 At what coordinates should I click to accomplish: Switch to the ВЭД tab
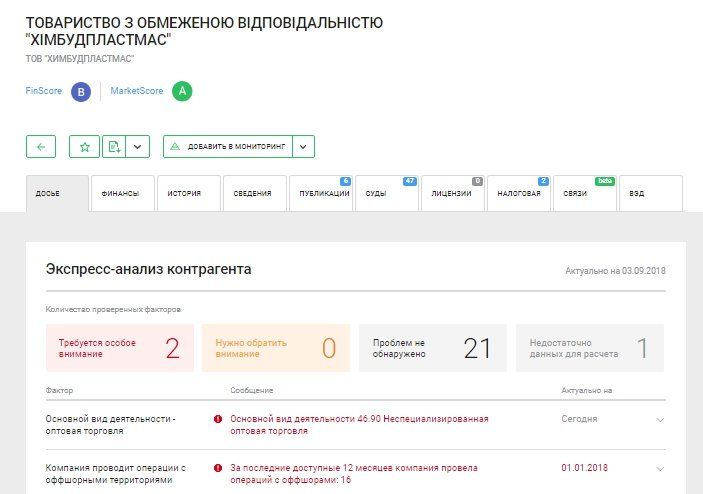pos(651,193)
